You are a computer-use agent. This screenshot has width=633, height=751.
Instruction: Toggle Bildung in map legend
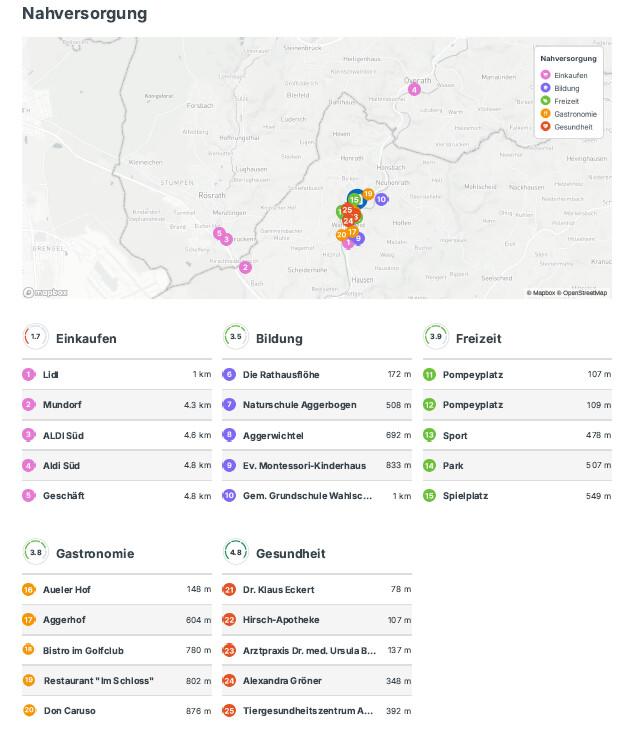click(x=565, y=89)
